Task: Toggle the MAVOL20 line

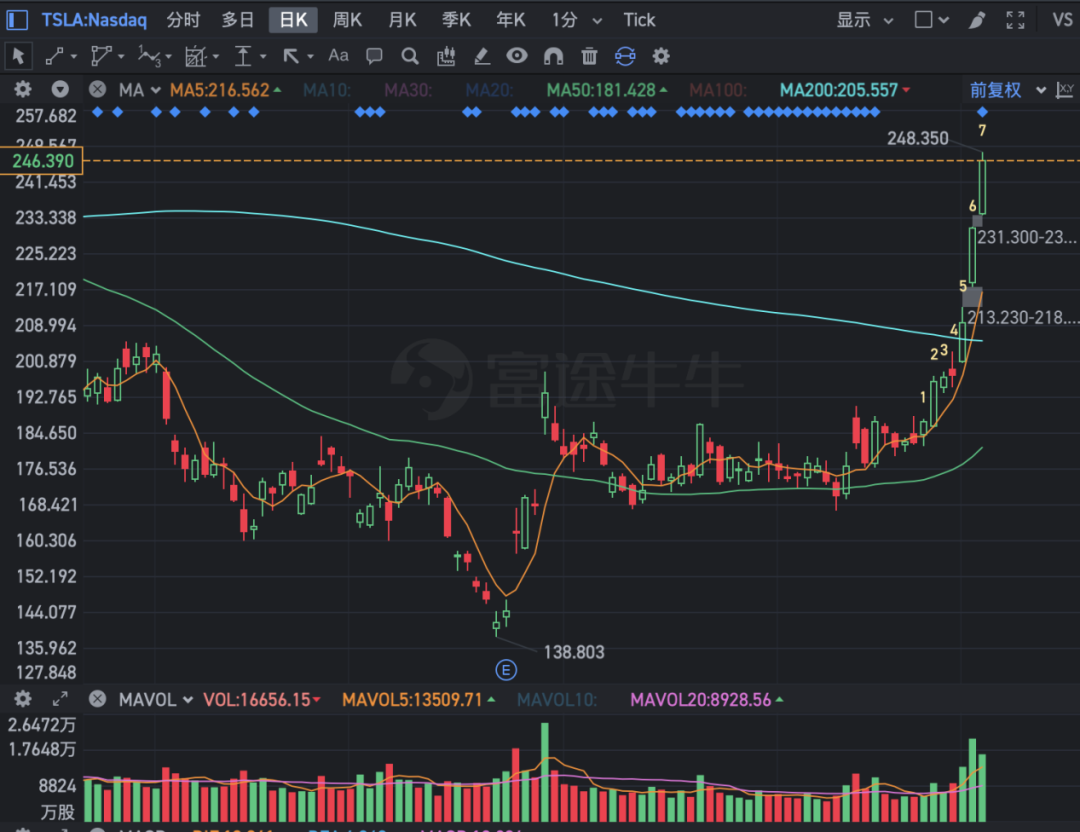Action: tap(707, 700)
